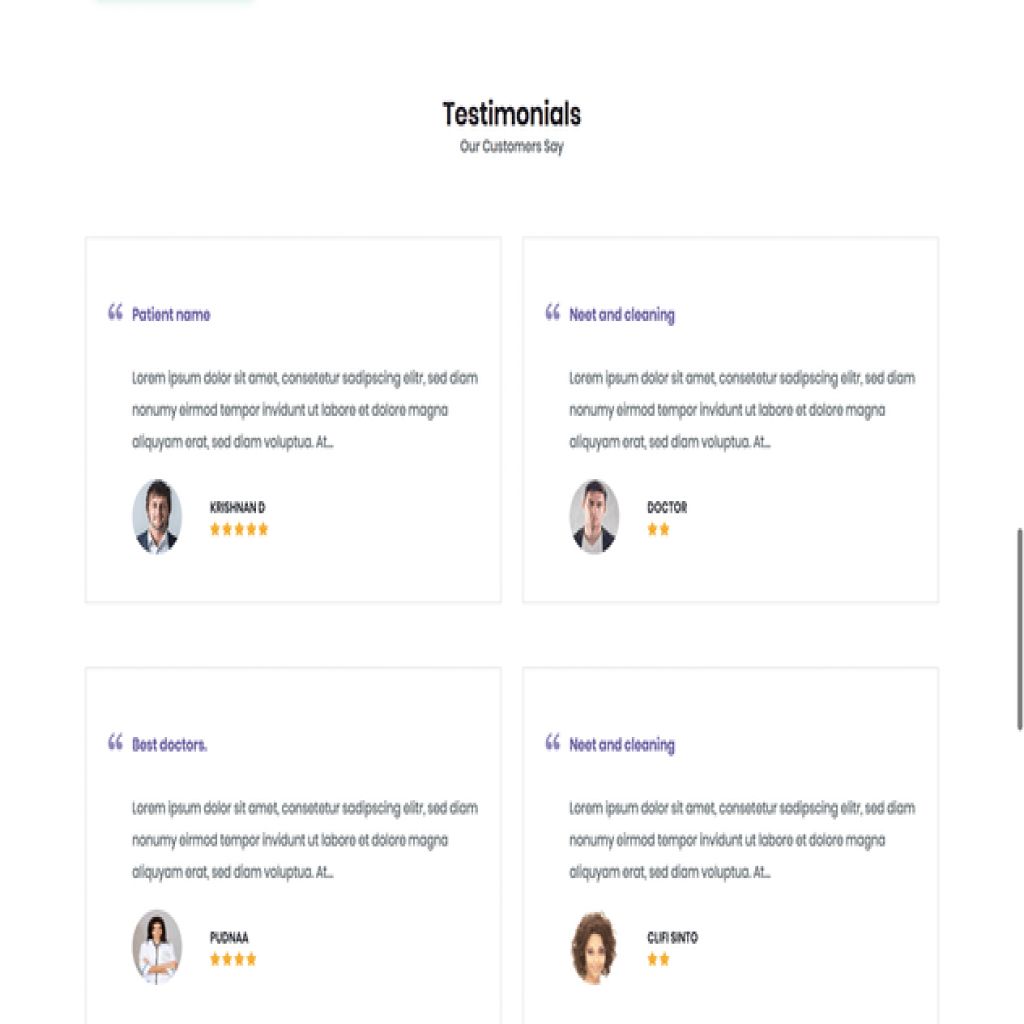Click the Patient name testimonial title
The width and height of the screenshot is (1024, 1024).
pos(171,315)
